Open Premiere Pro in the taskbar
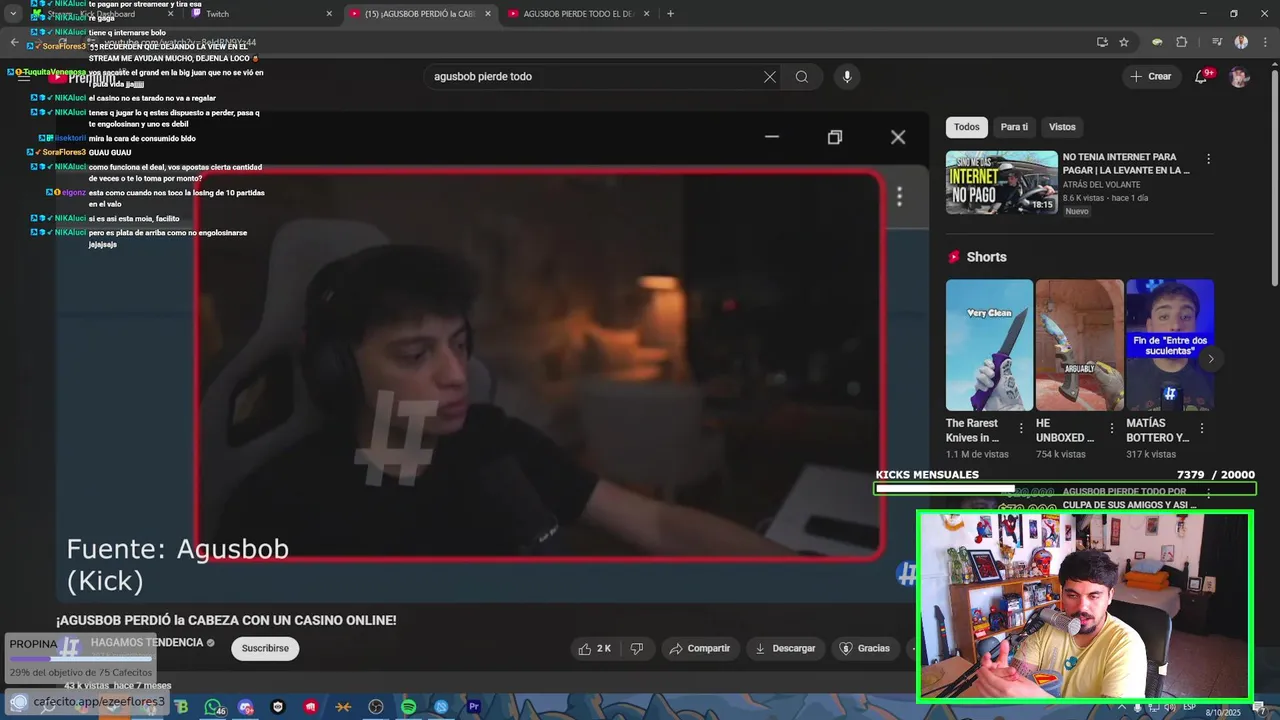The image size is (1280, 720). (x=474, y=707)
